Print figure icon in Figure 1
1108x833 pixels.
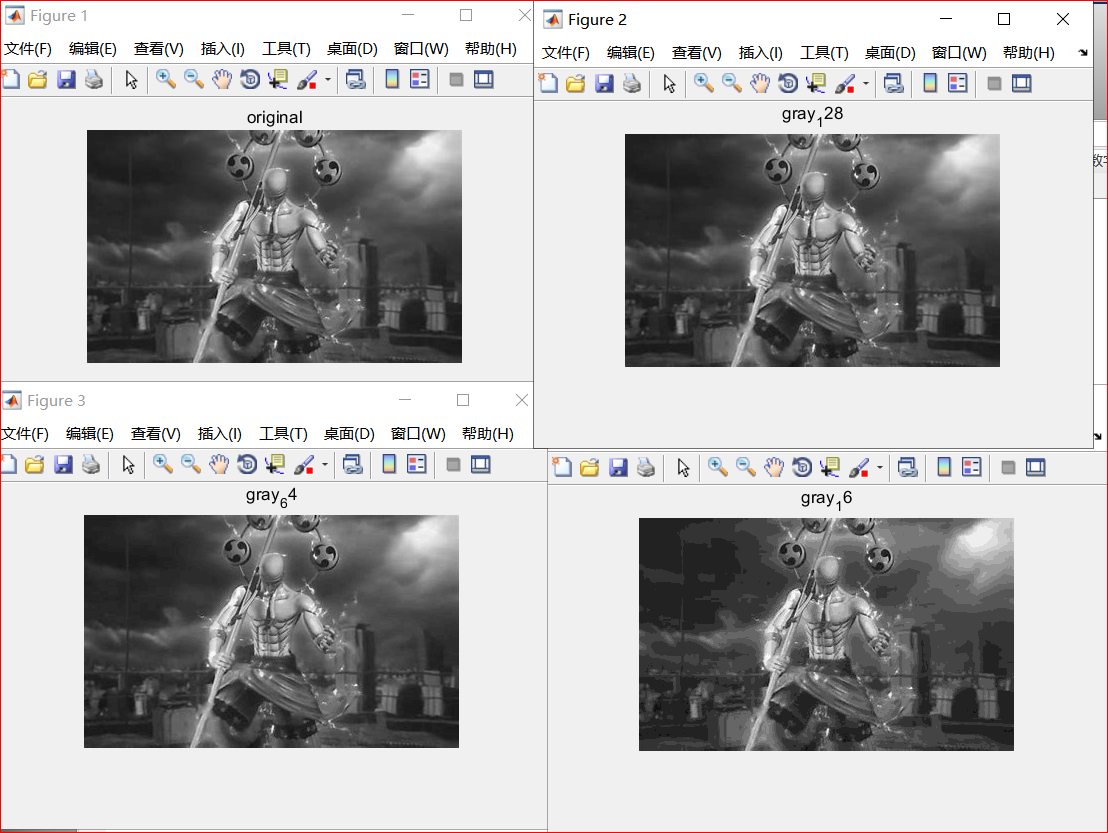(x=94, y=80)
